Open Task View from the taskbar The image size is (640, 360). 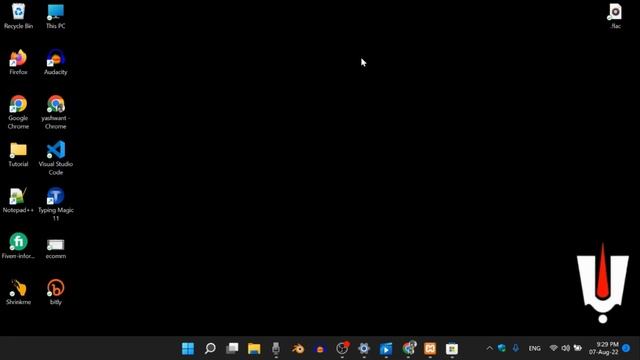(232, 348)
